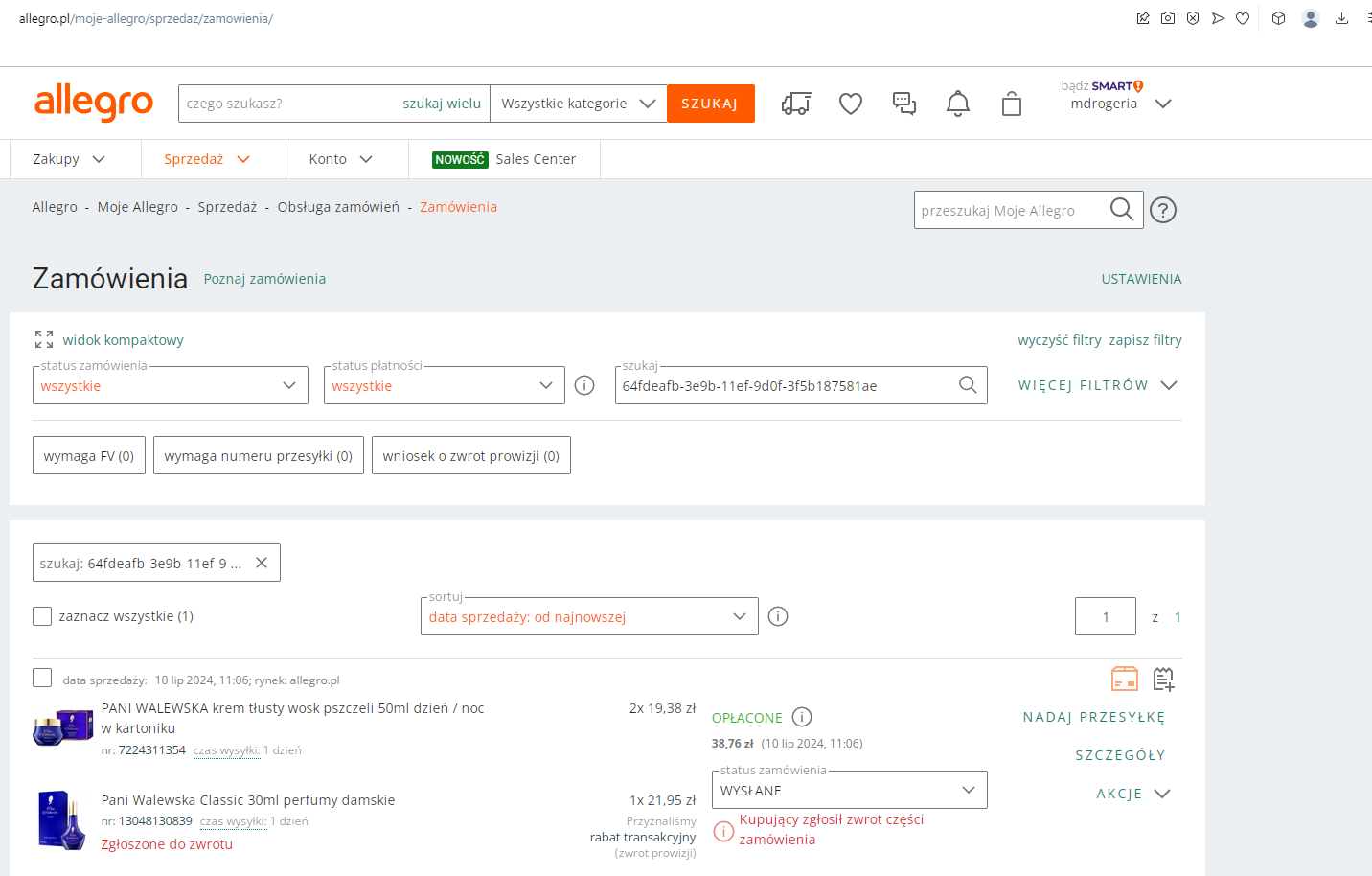
Task: Switch to the Sales Center tab
Action: [504, 159]
